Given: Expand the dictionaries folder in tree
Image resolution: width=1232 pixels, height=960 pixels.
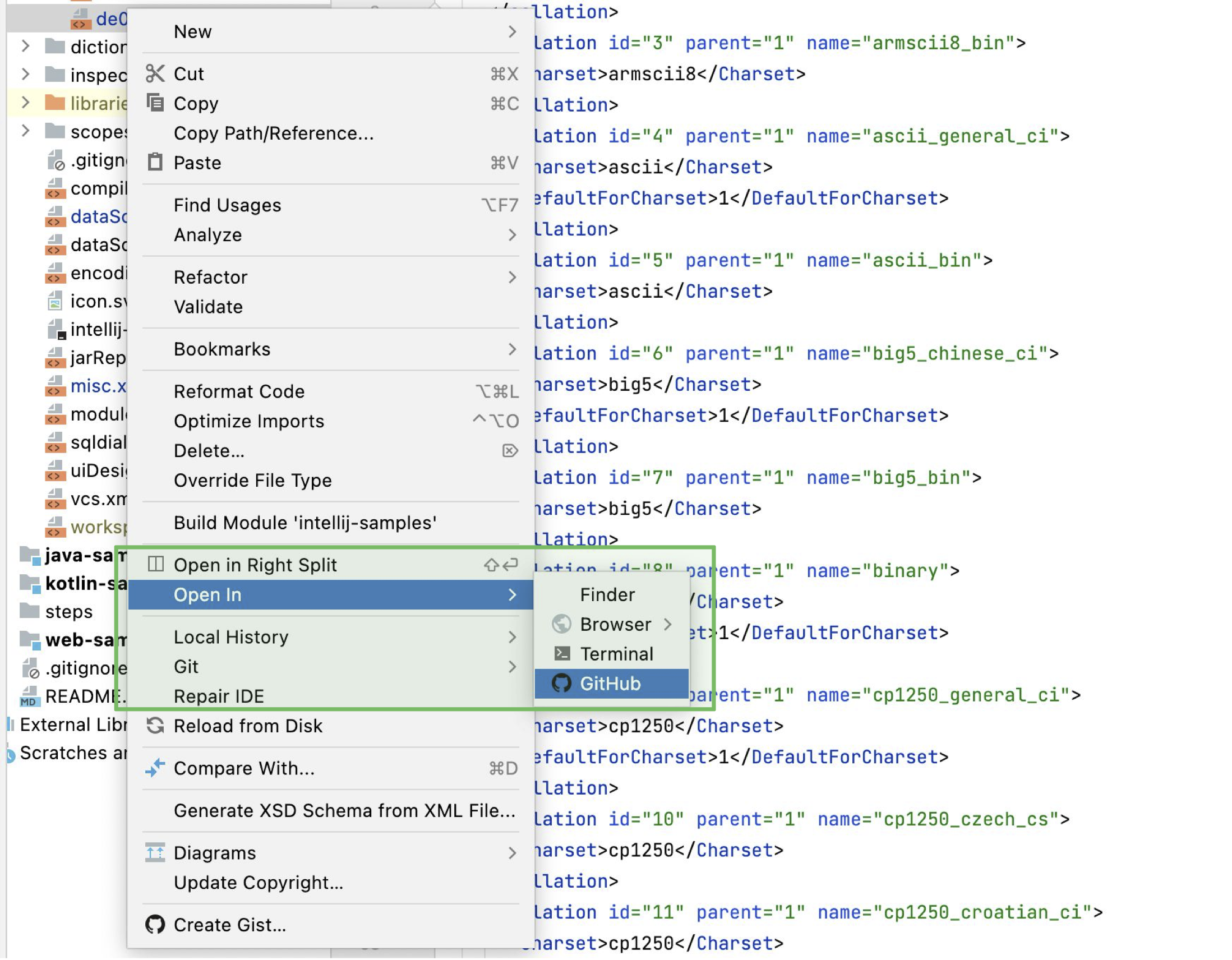Looking at the screenshot, I should click(25, 45).
